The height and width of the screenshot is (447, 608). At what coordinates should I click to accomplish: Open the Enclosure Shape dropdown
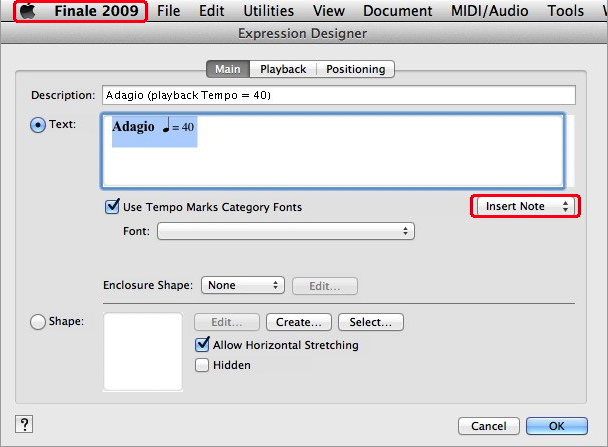(243, 285)
